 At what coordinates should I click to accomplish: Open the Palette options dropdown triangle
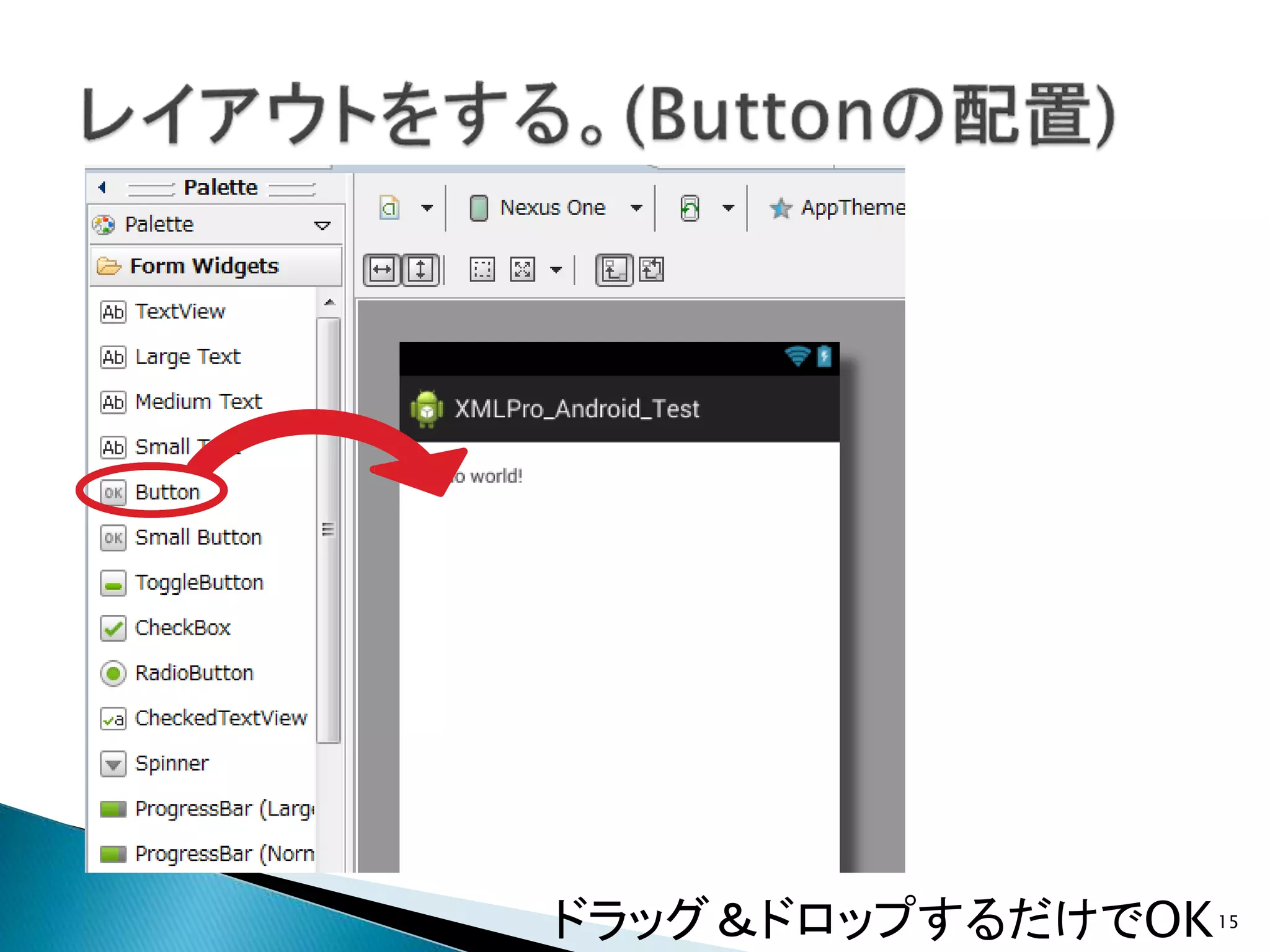(x=322, y=225)
